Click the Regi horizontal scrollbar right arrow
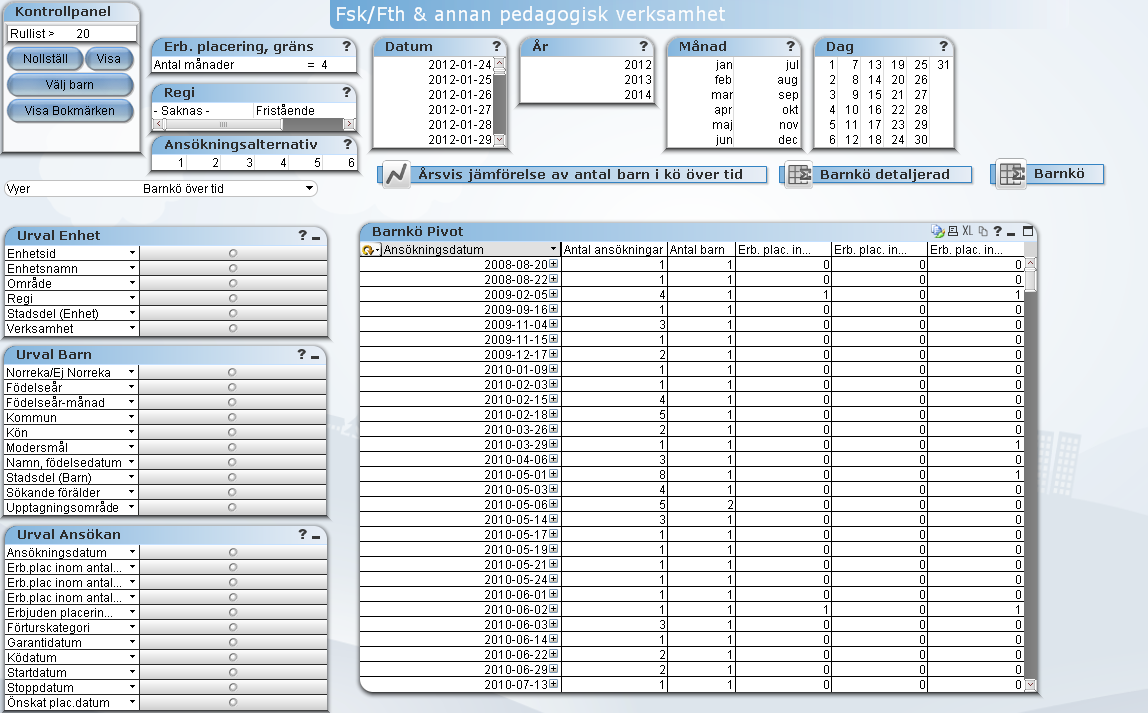 tap(349, 124)
